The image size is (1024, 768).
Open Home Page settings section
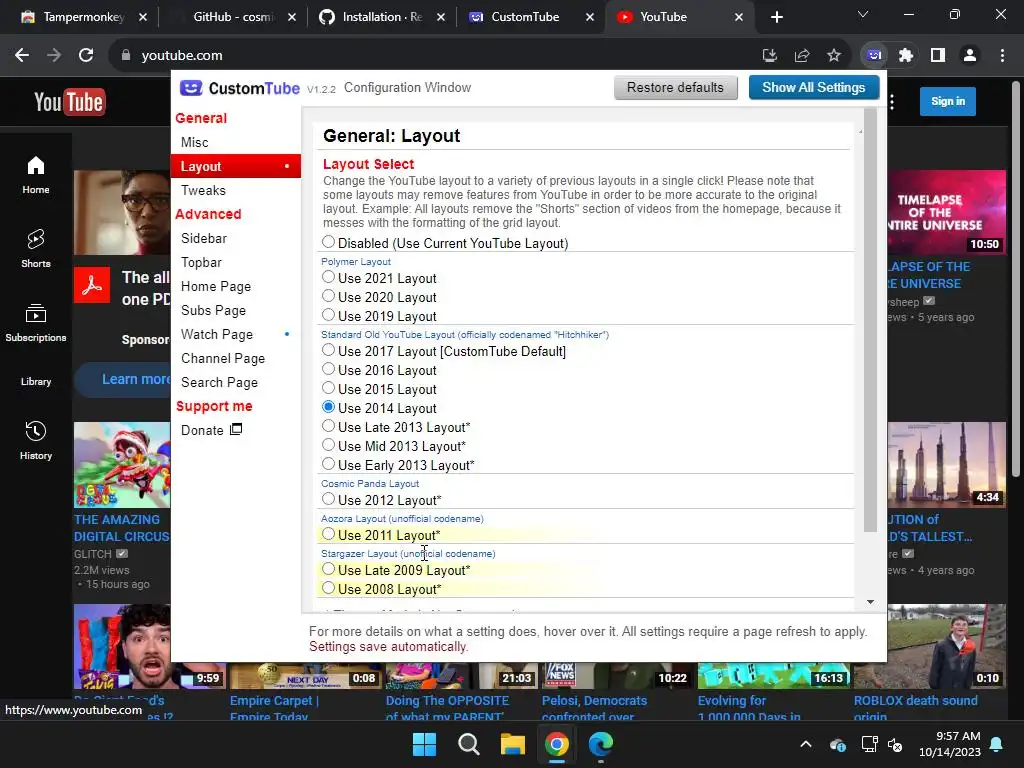click(x=235, y=286)
